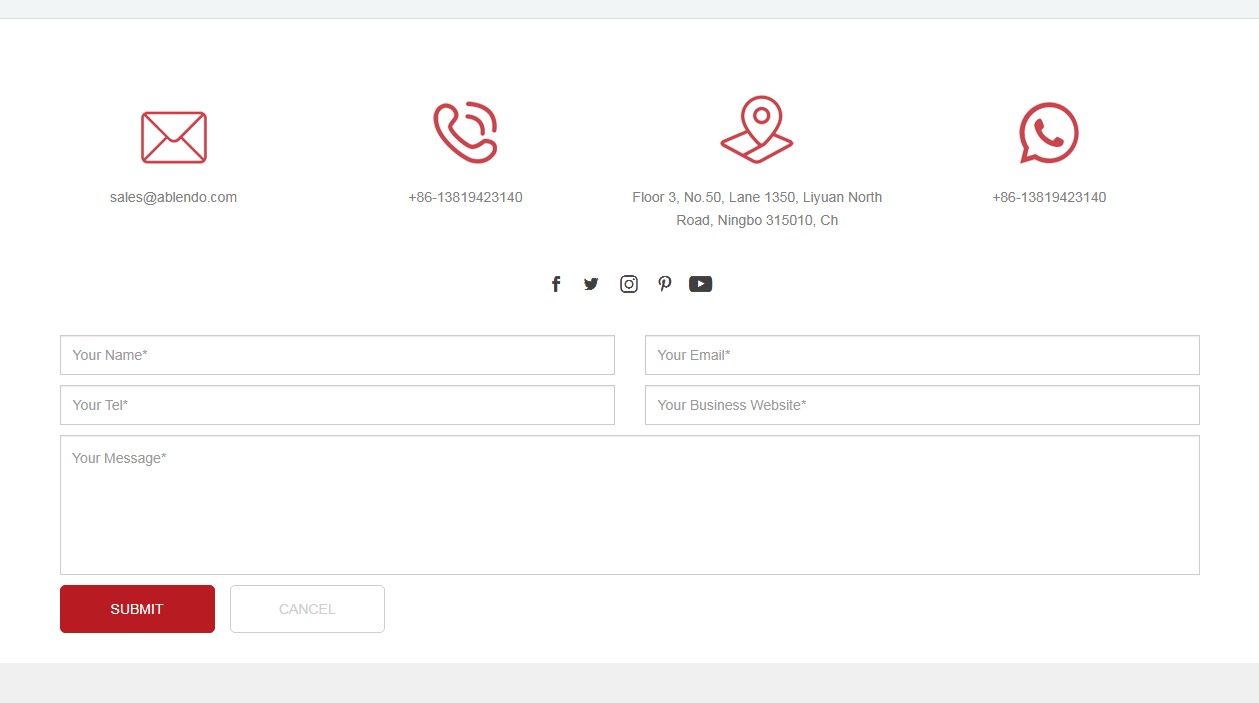Open the Instagram social icon
This screenshot has height=703, width=1259.
point(629,284)
